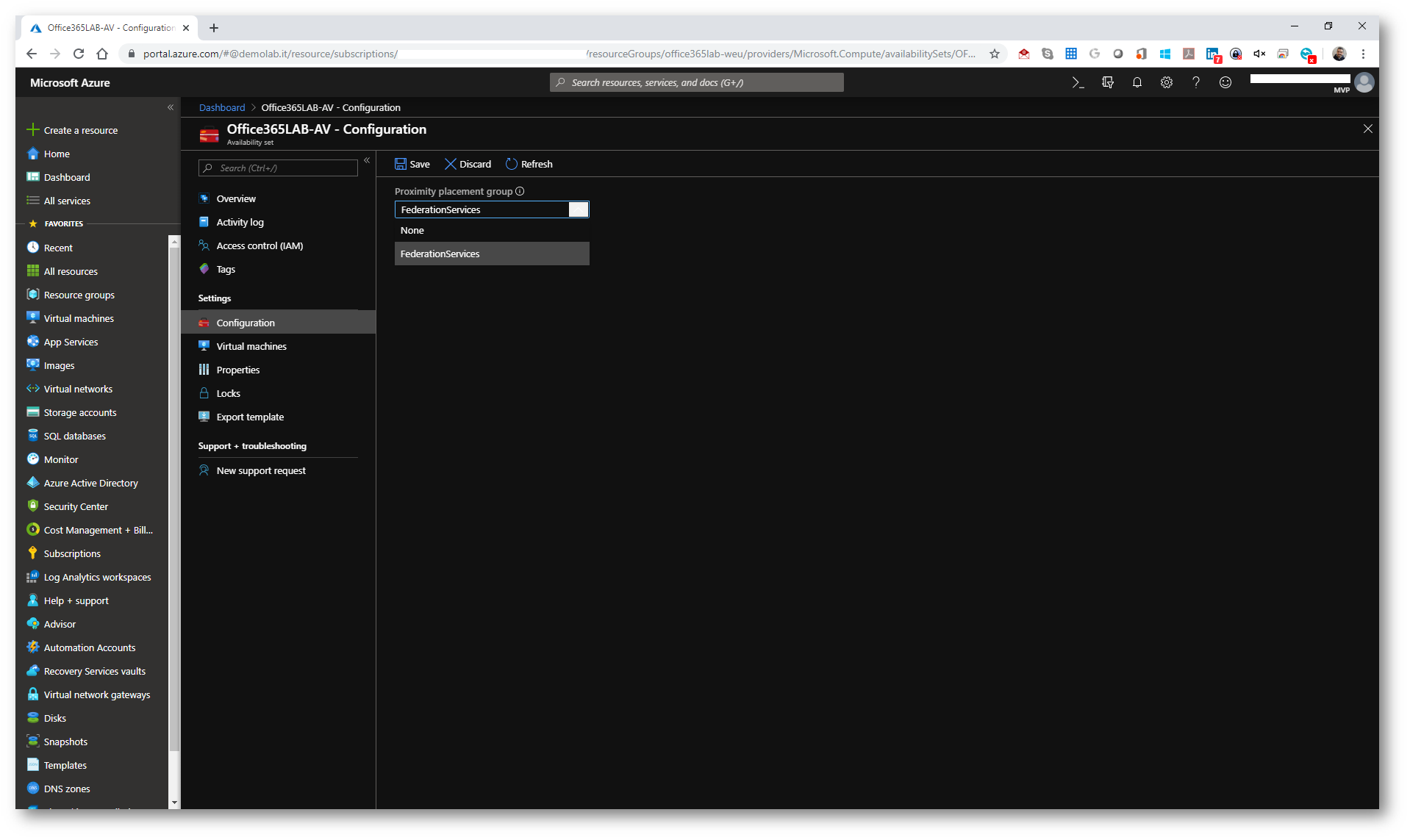
Task: Open Automation Accounts sidebar item
Action: coord(90,647)
